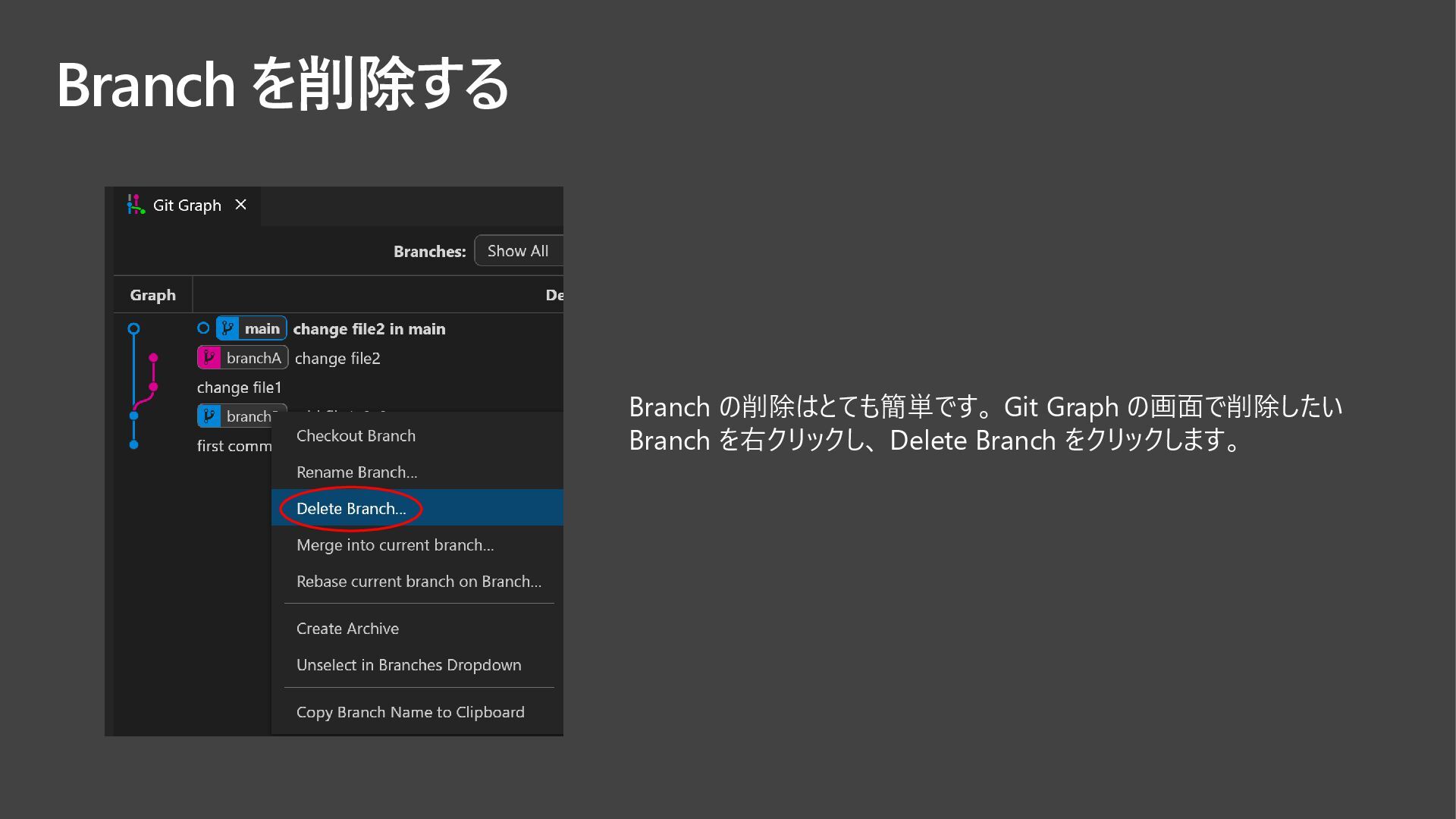1456x819 pixels.
Task: Click the bottom first commit graph node
Action: 134,445
